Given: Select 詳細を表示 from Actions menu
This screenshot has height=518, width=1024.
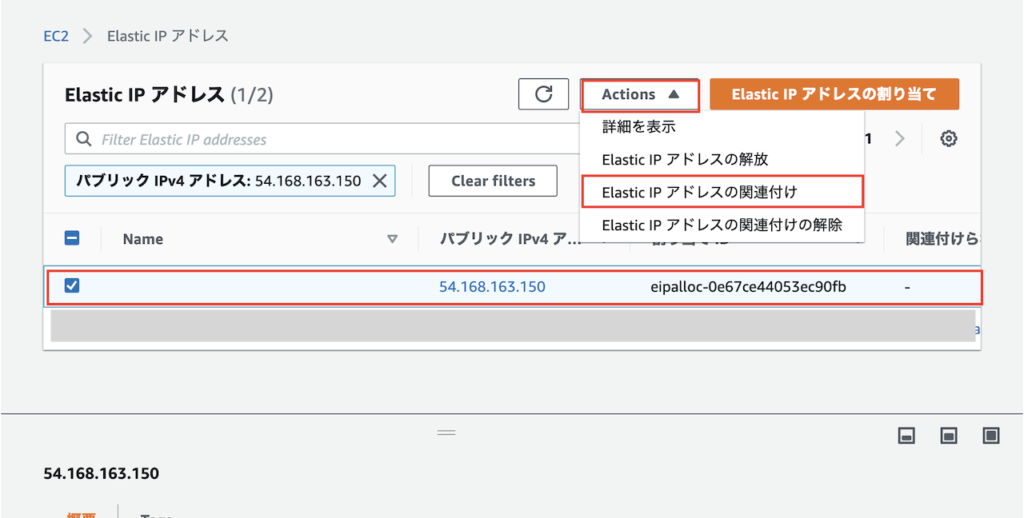Looking at the screenshot, I should 639,127.
